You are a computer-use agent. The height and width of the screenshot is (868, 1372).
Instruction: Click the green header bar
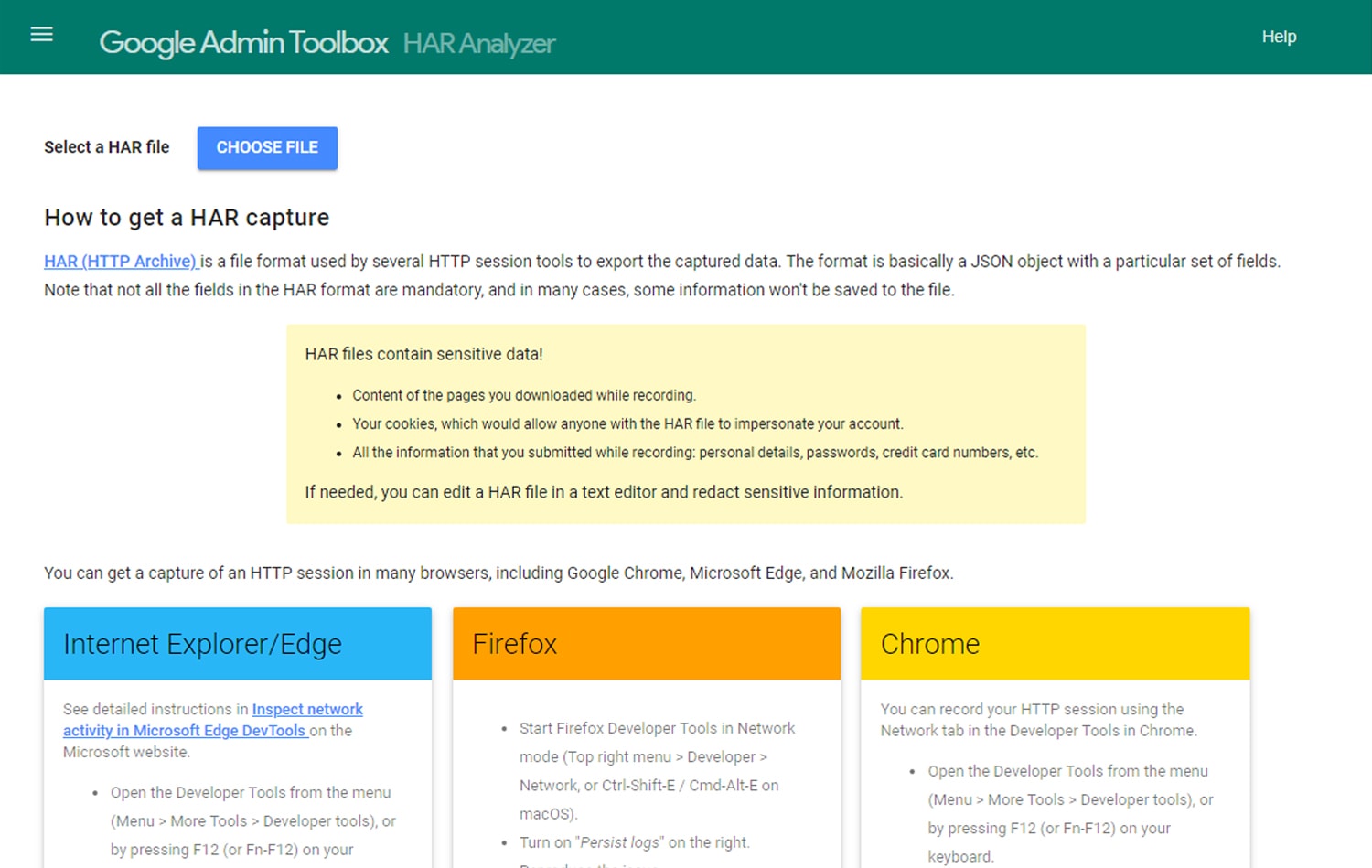(686, 37)
